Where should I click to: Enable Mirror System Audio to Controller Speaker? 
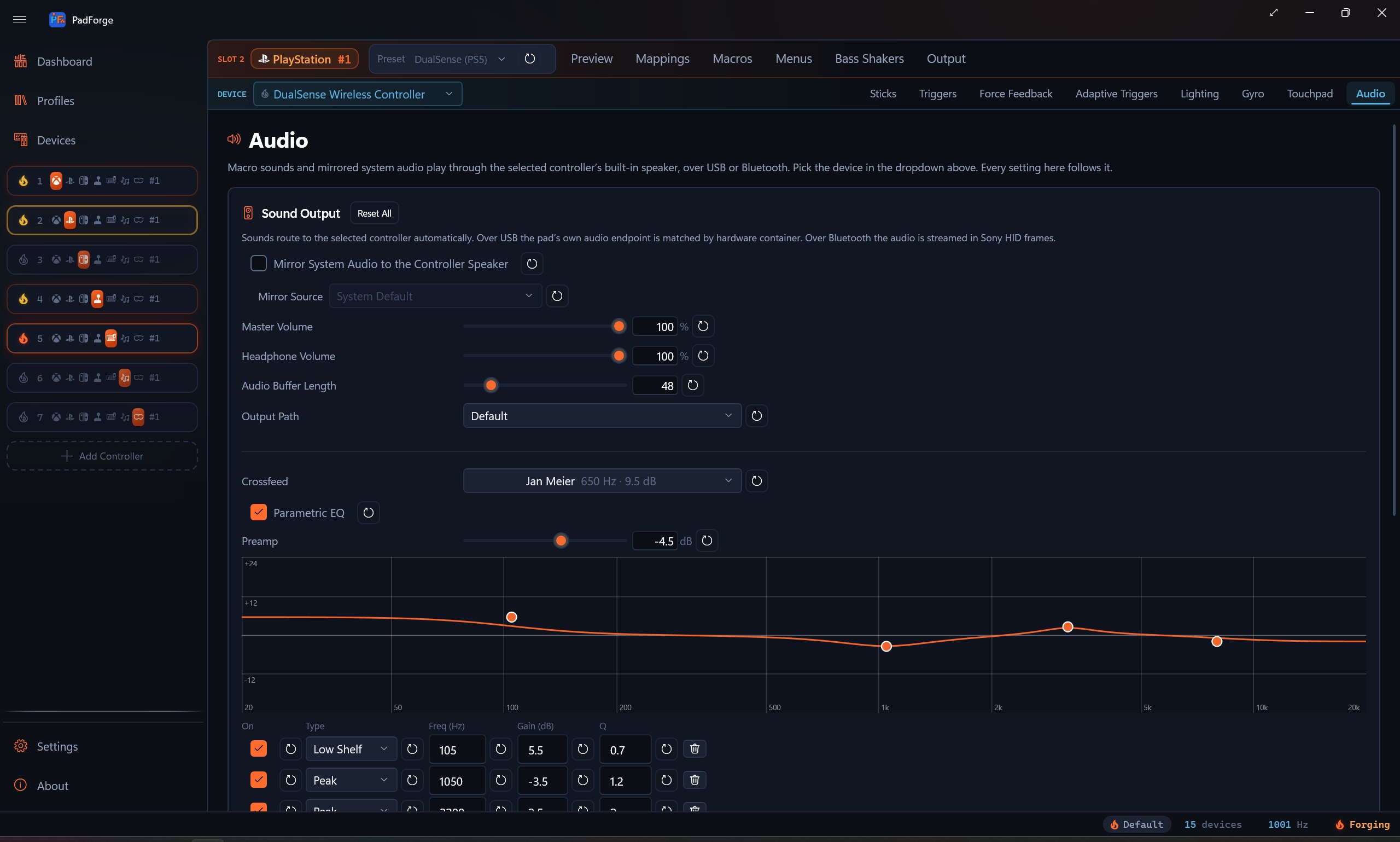pos(259,263)
